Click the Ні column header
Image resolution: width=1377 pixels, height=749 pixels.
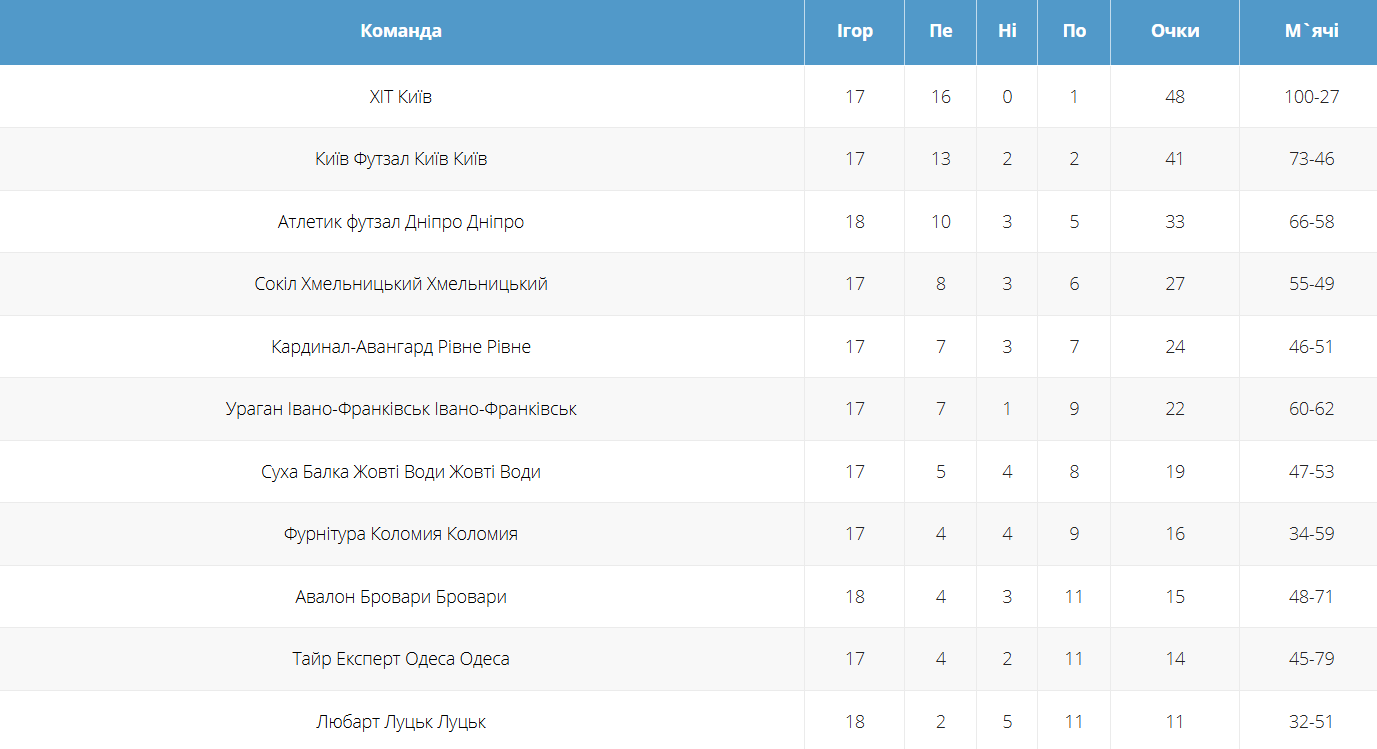1006,31
